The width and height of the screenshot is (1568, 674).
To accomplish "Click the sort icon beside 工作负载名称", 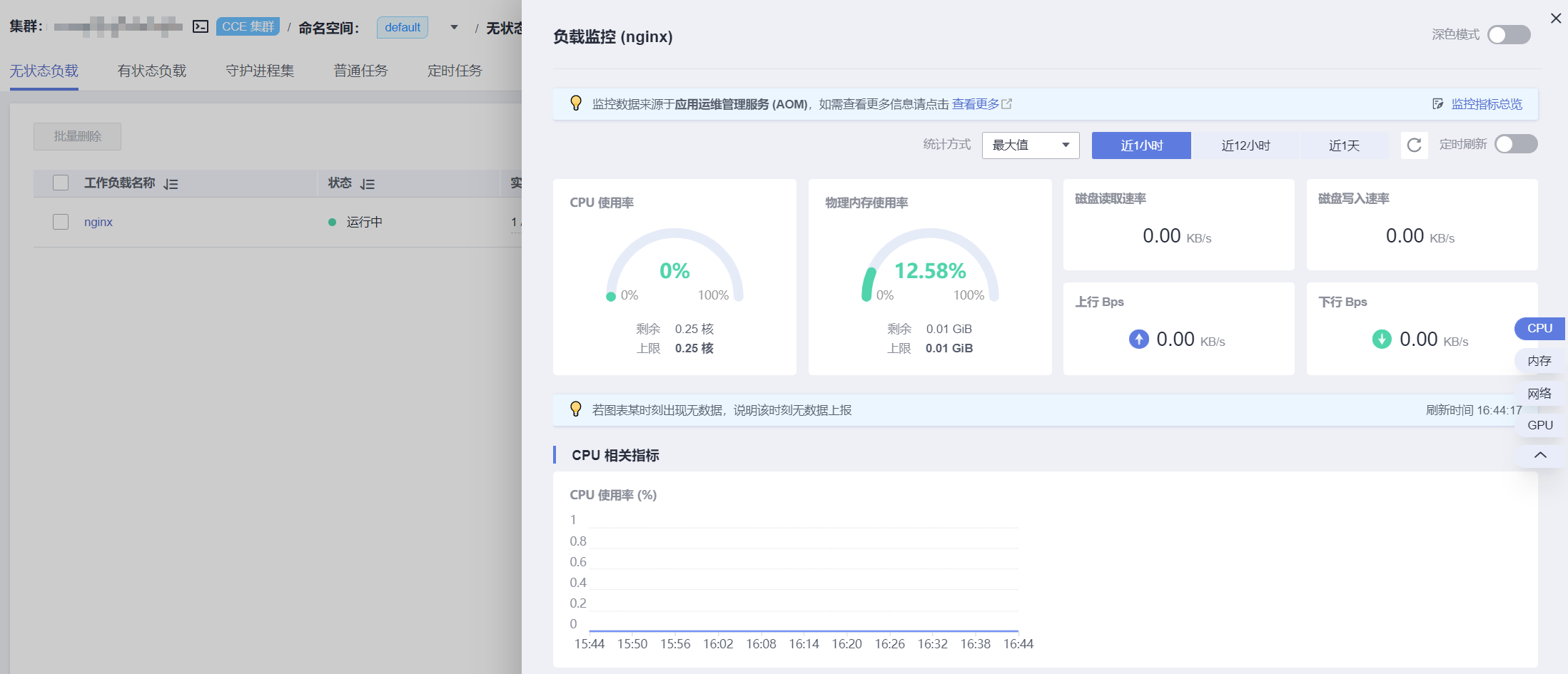I will coord(171,184).
